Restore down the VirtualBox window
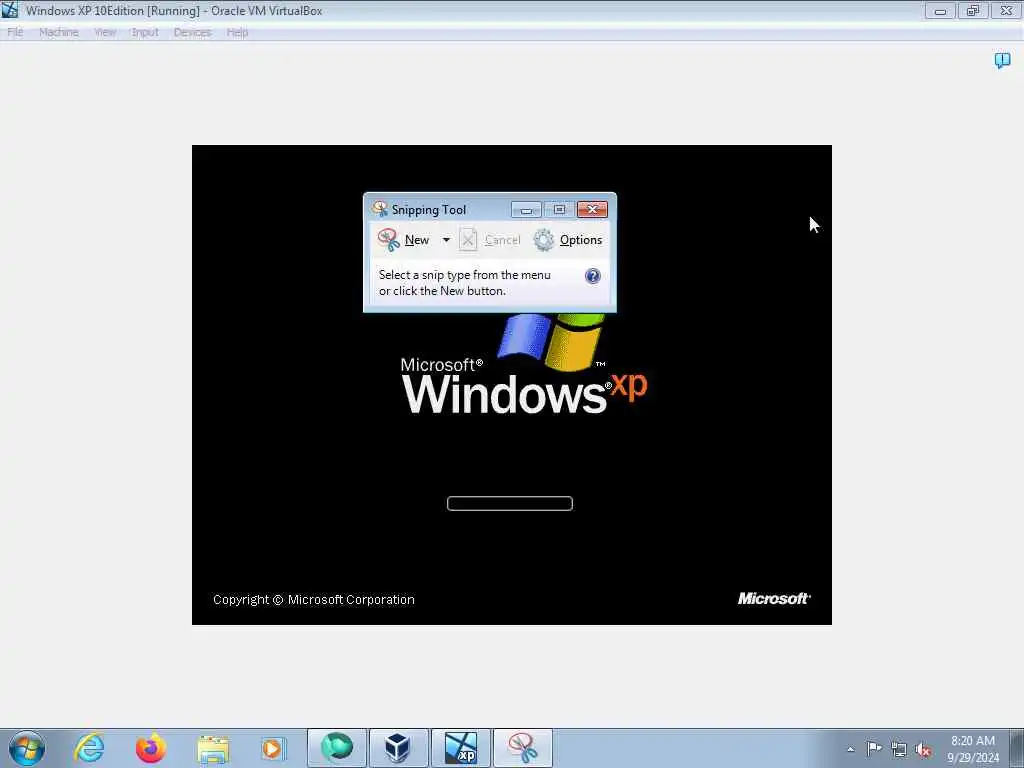Image resolution: width=1024 pixels, height=768 pixels. pos(973,10)
